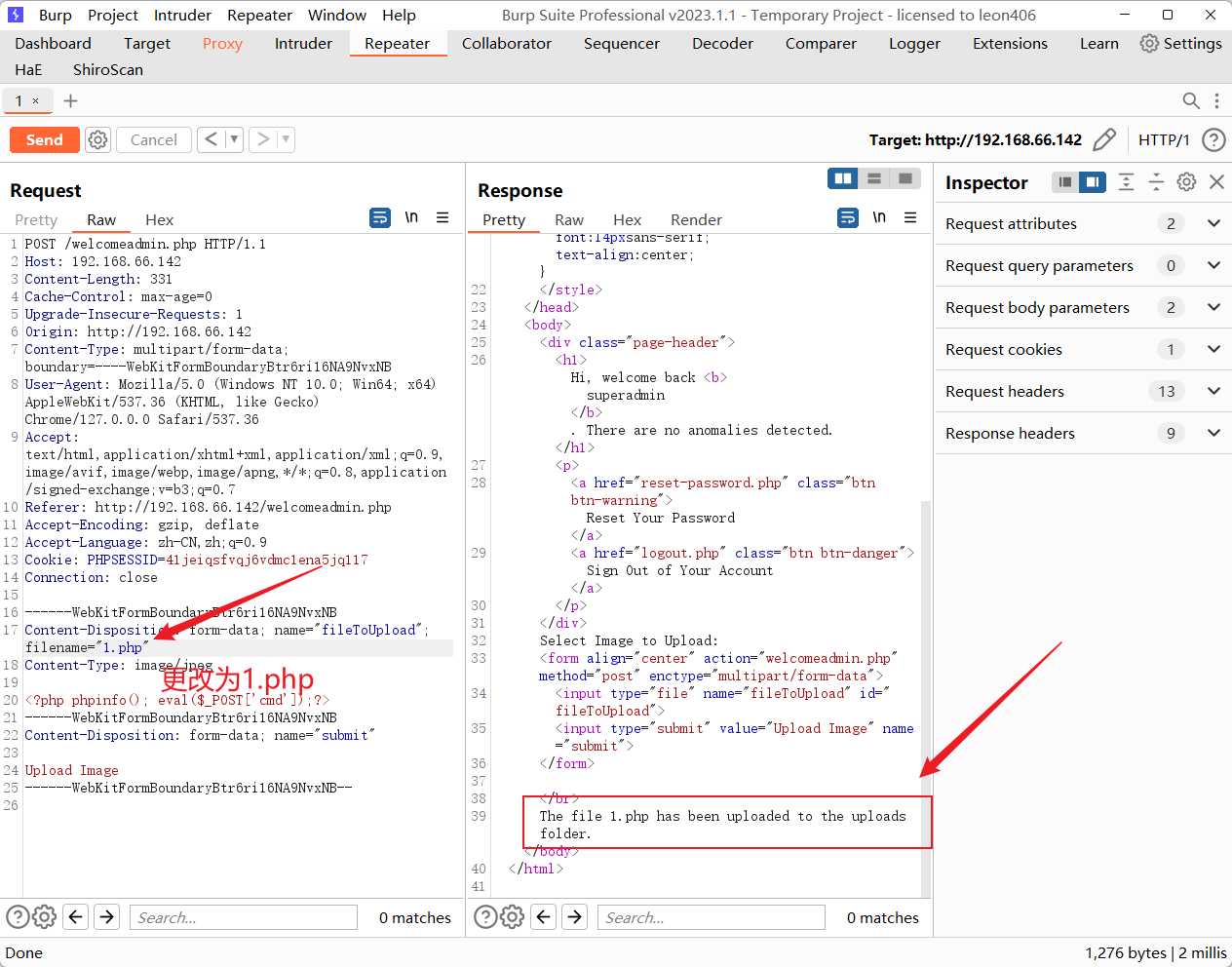
Task: Open the request settings gear beside Send
Action: coord(97,139)
